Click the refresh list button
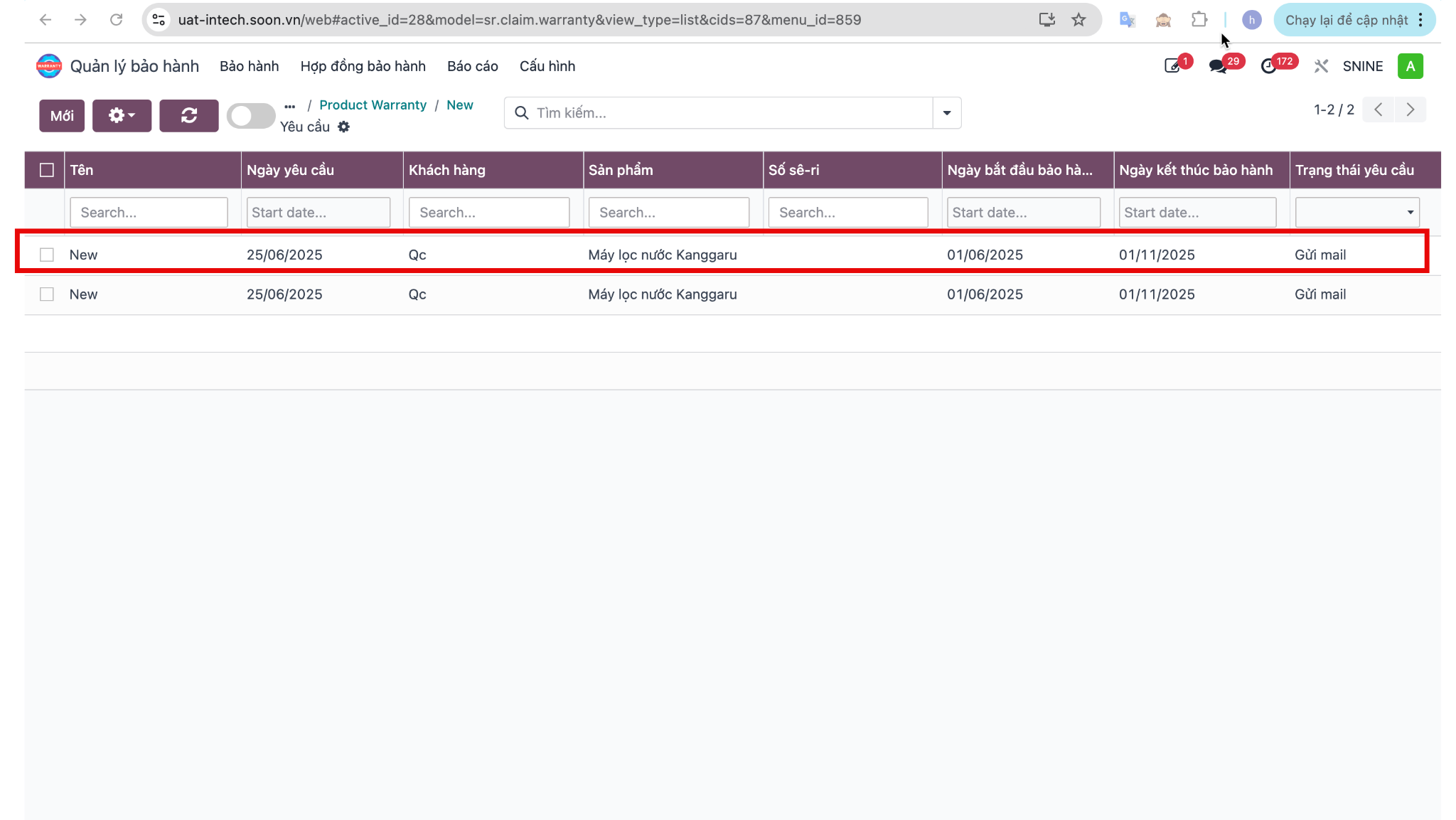The height and width of the screenshot is (820, 1456). click(188, 115)
